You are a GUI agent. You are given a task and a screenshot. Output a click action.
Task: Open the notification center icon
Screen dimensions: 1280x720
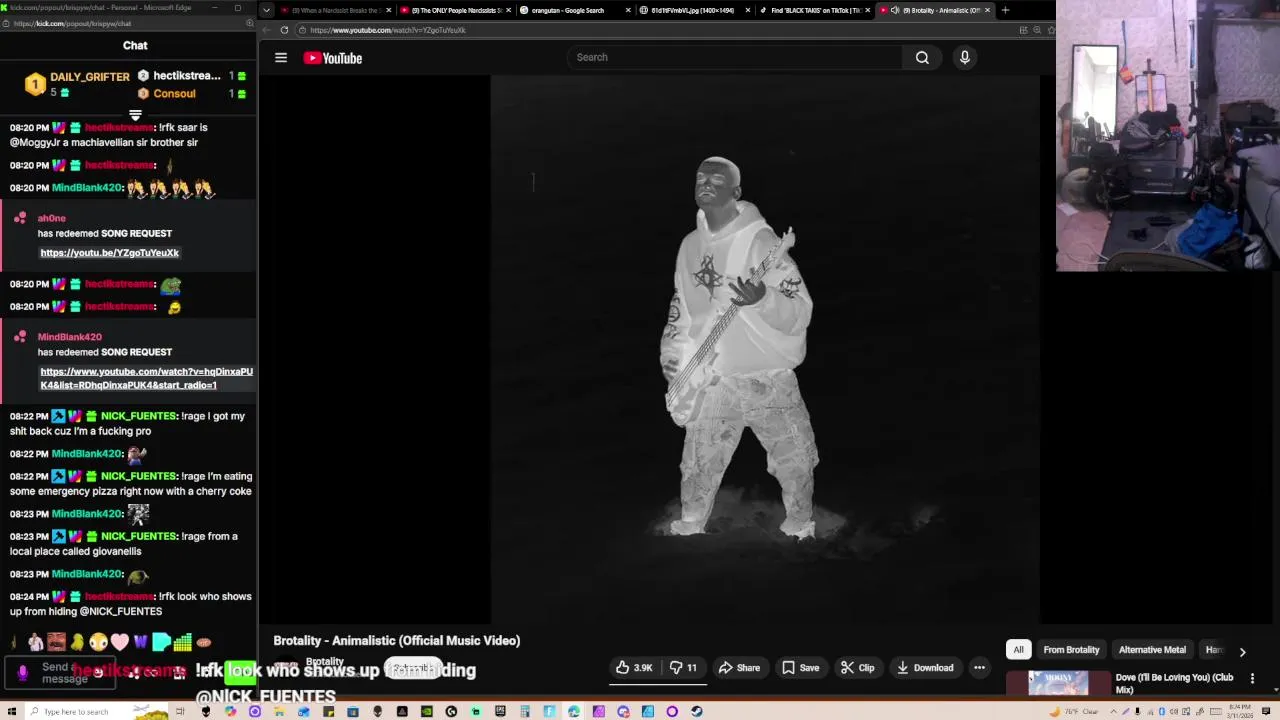(x=1268, y=712)
